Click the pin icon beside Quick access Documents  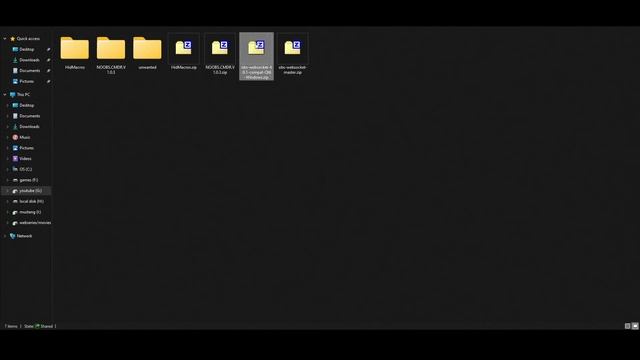tap(49, 71)
